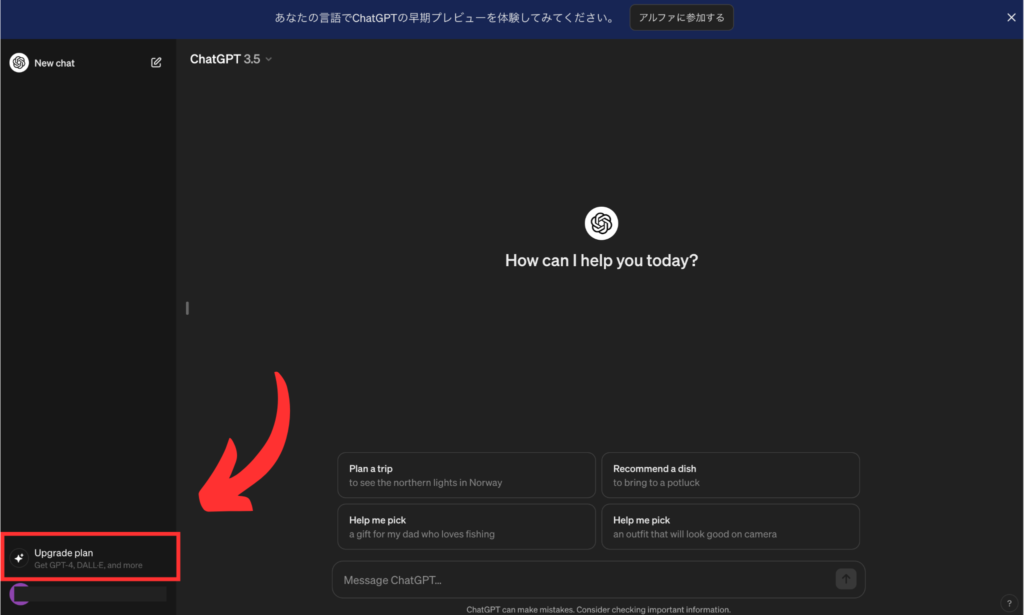Open help via the question mark icon
Image resolution: width=1024 pixels, height=615 pixels.
pos(1008,602)
